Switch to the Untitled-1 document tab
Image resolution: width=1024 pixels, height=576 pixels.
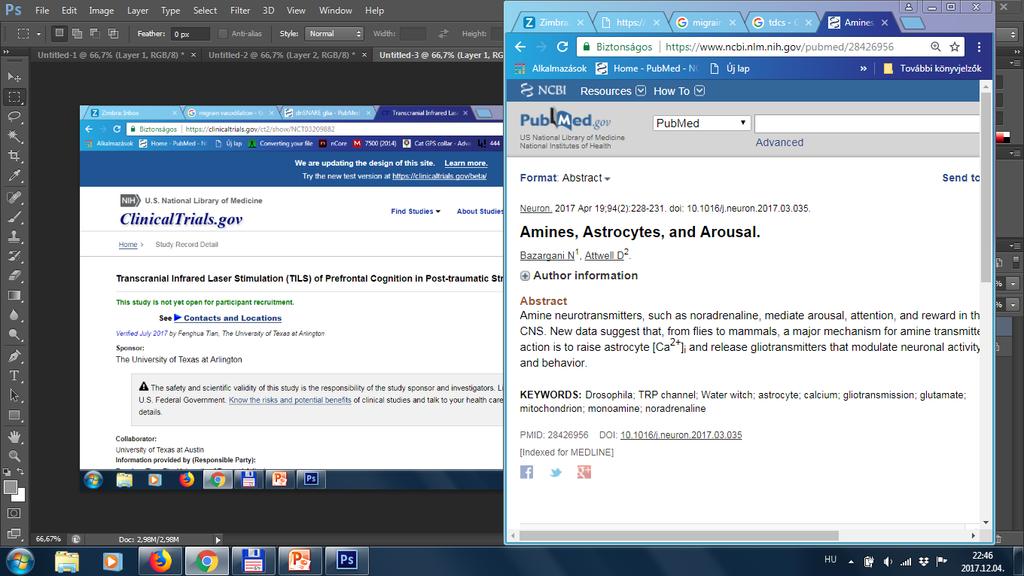[110, 55]
